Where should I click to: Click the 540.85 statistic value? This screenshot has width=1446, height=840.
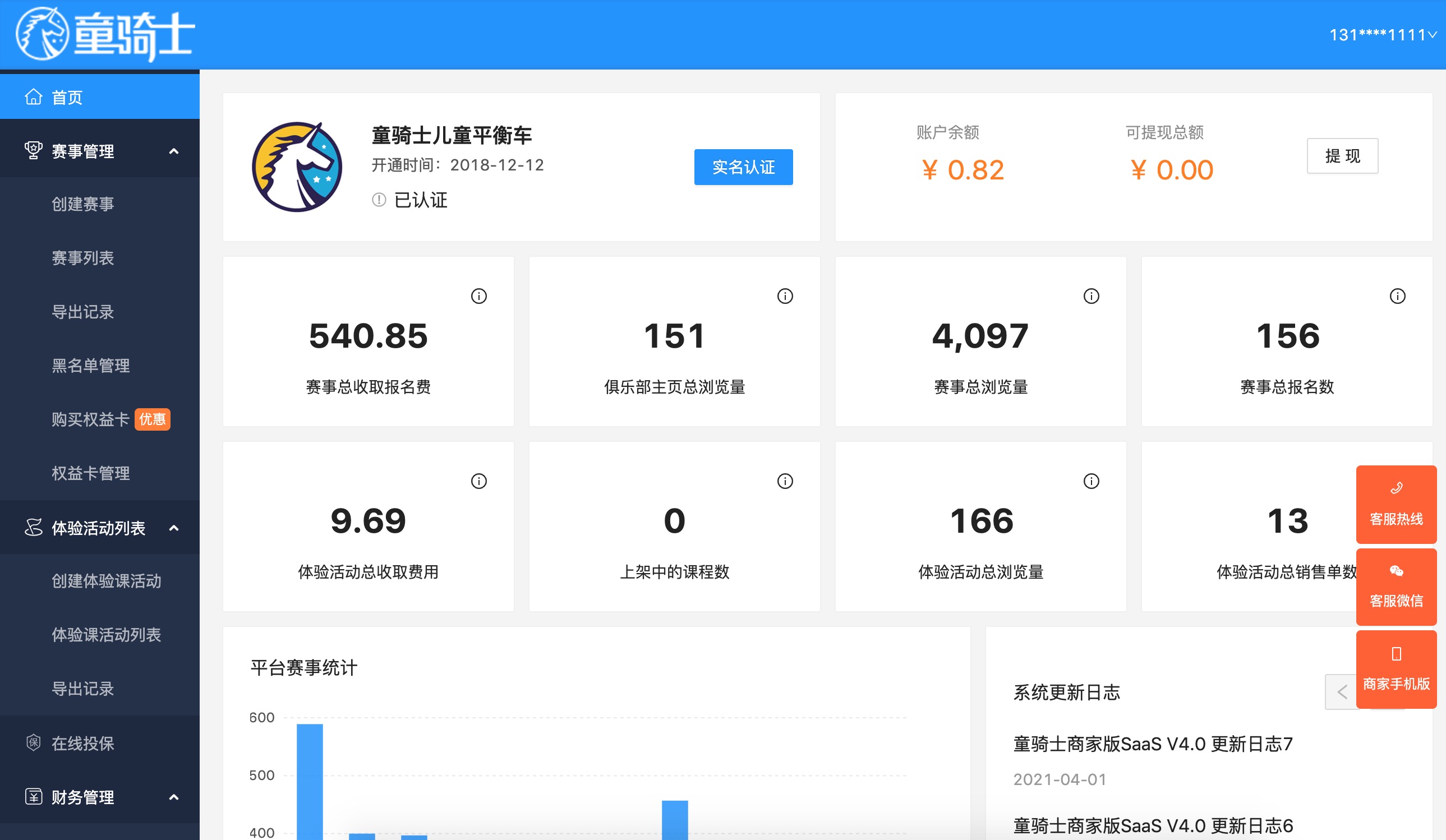click(369, 336)
